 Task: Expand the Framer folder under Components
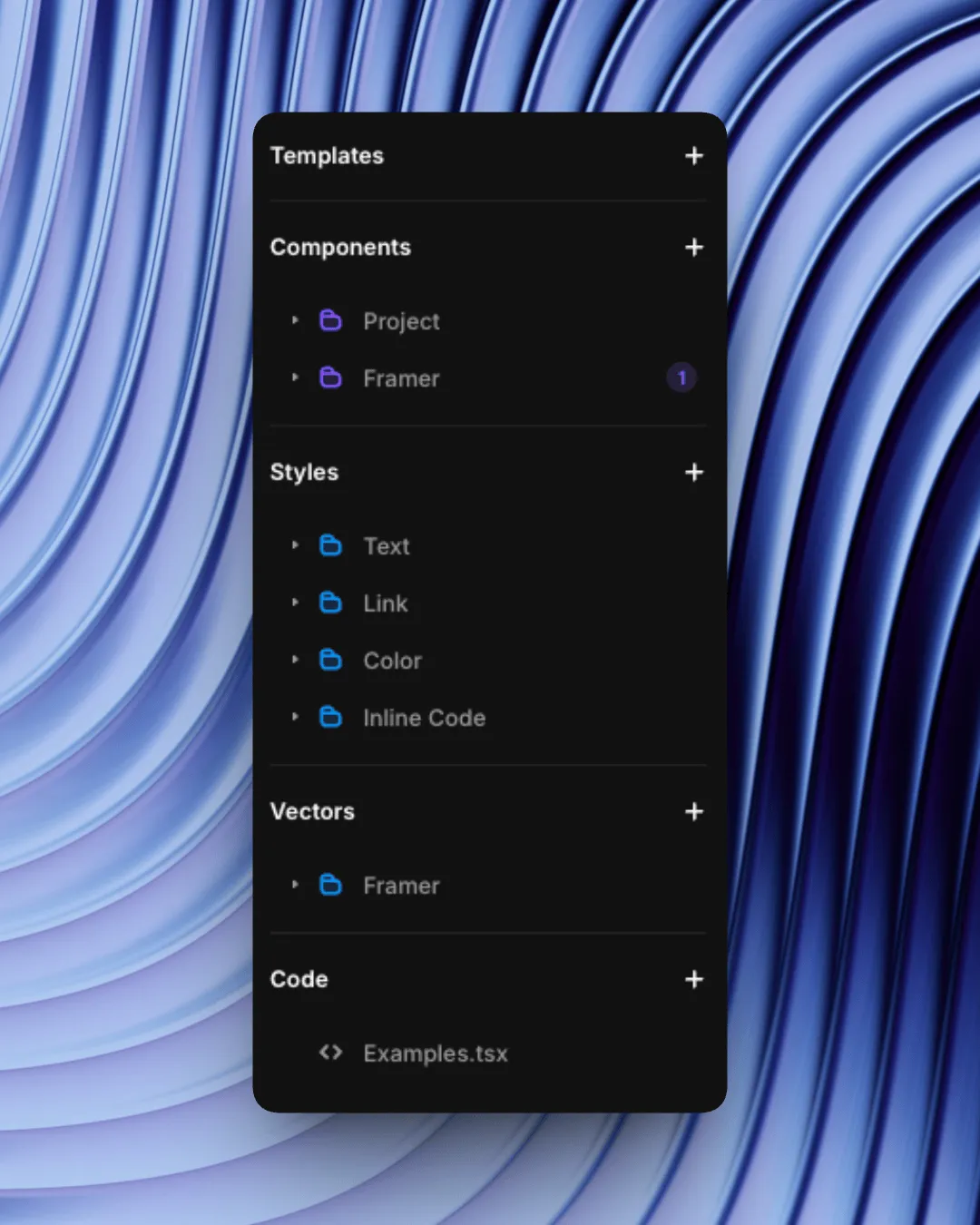pos(295,377)
